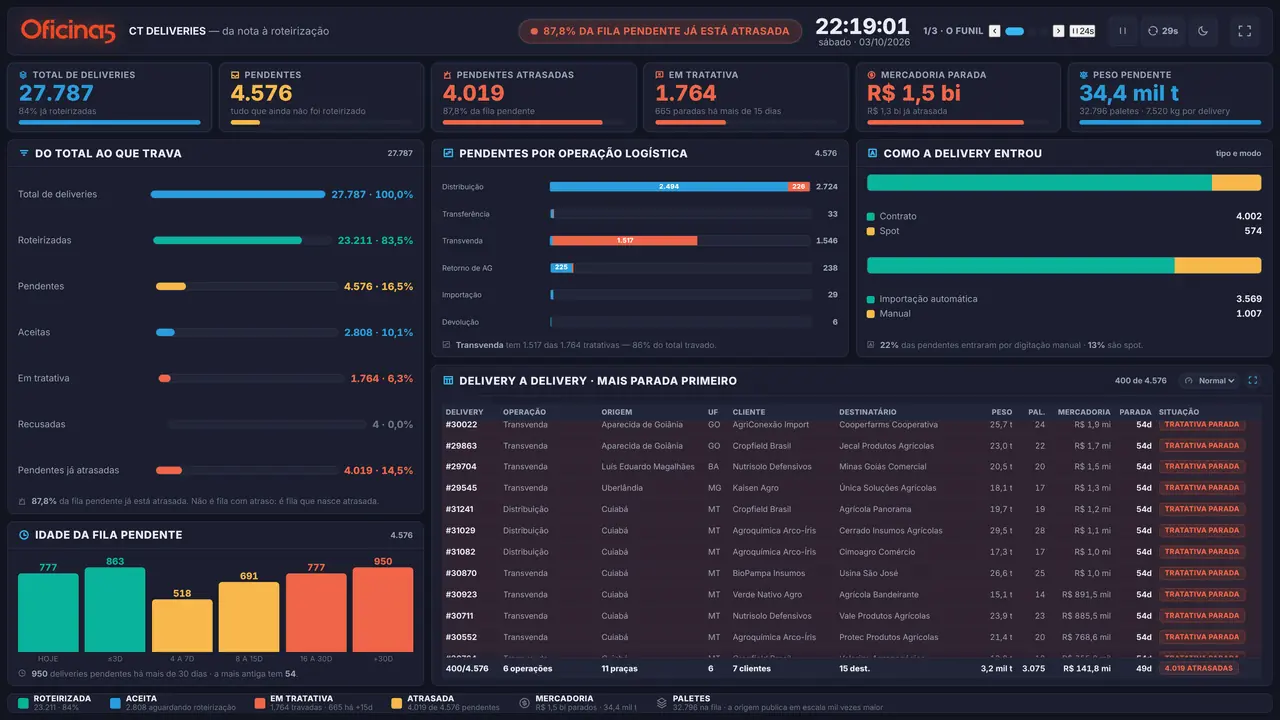
Task: Click the Peso Pendente card icon
Action: point(1084,75)
